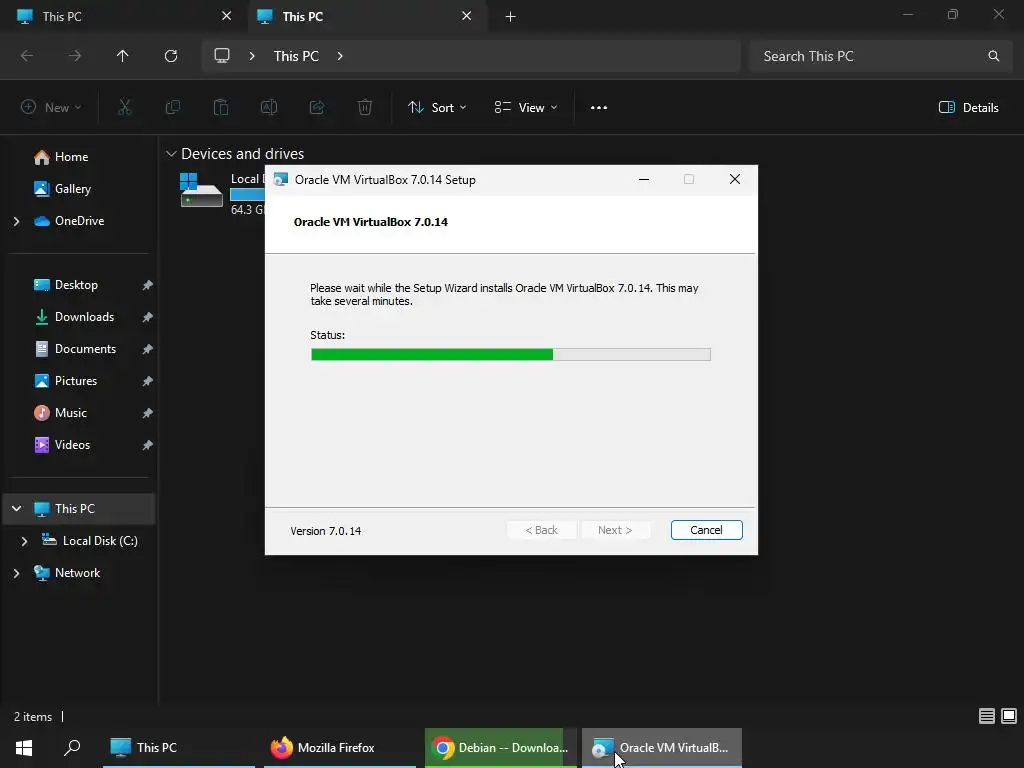Click the pin icon beside Downloads
The image size is (1024, 768).
click(148, 317)
